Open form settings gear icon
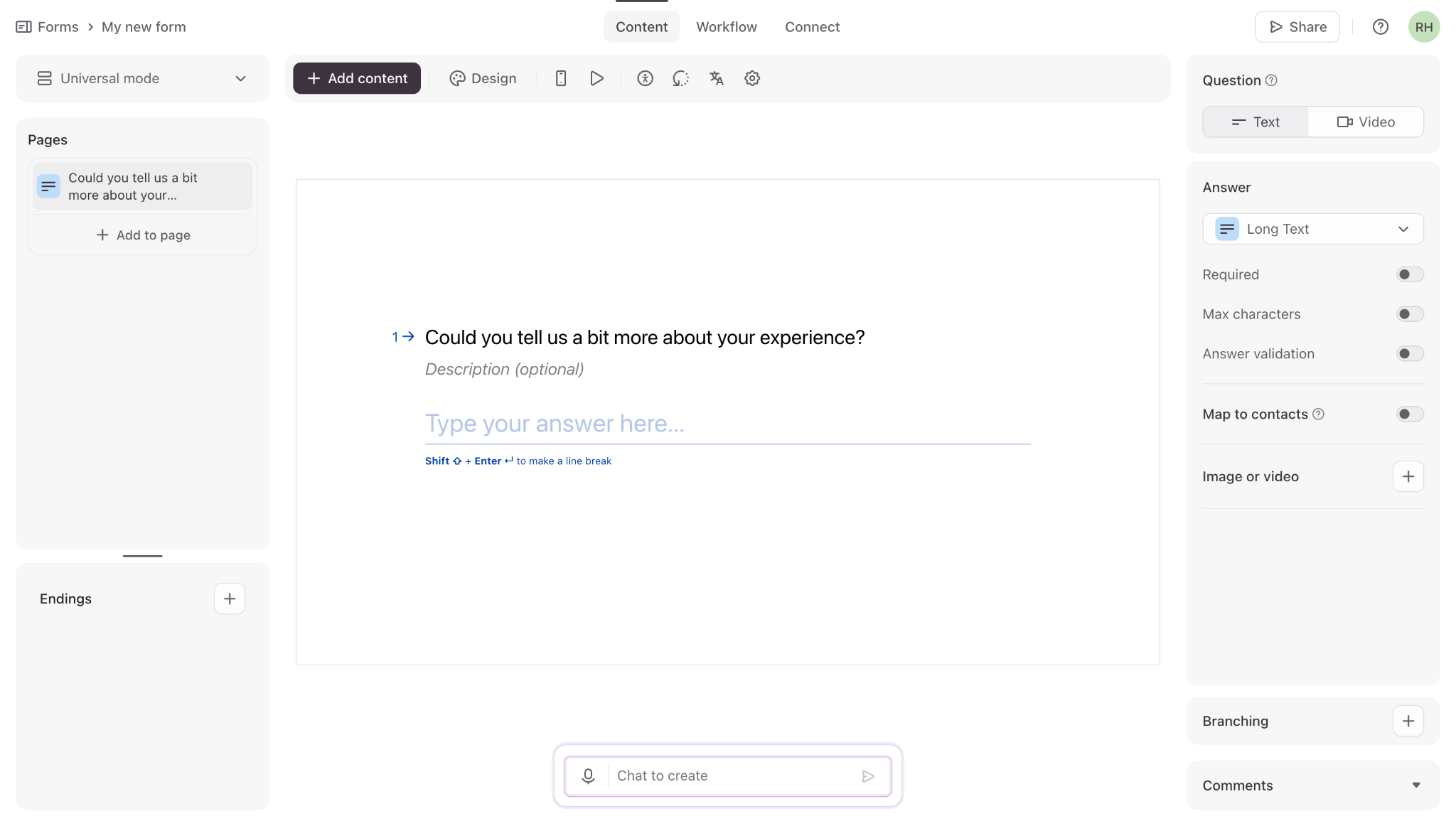Image resolution: width=1456 pixels, height=826 pixels. click(x=752, y=78)
